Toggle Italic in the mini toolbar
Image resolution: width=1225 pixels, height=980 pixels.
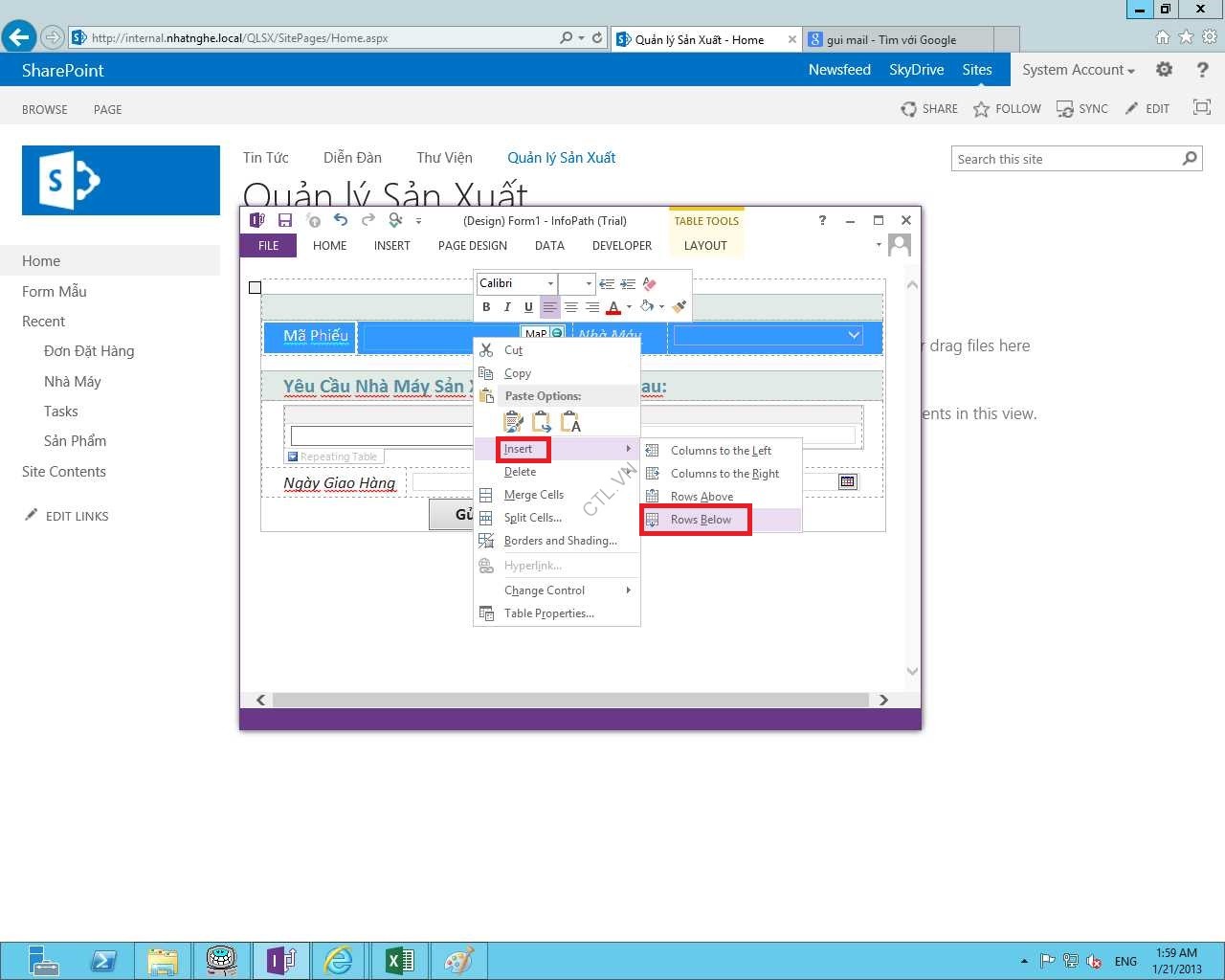[507, 307]
